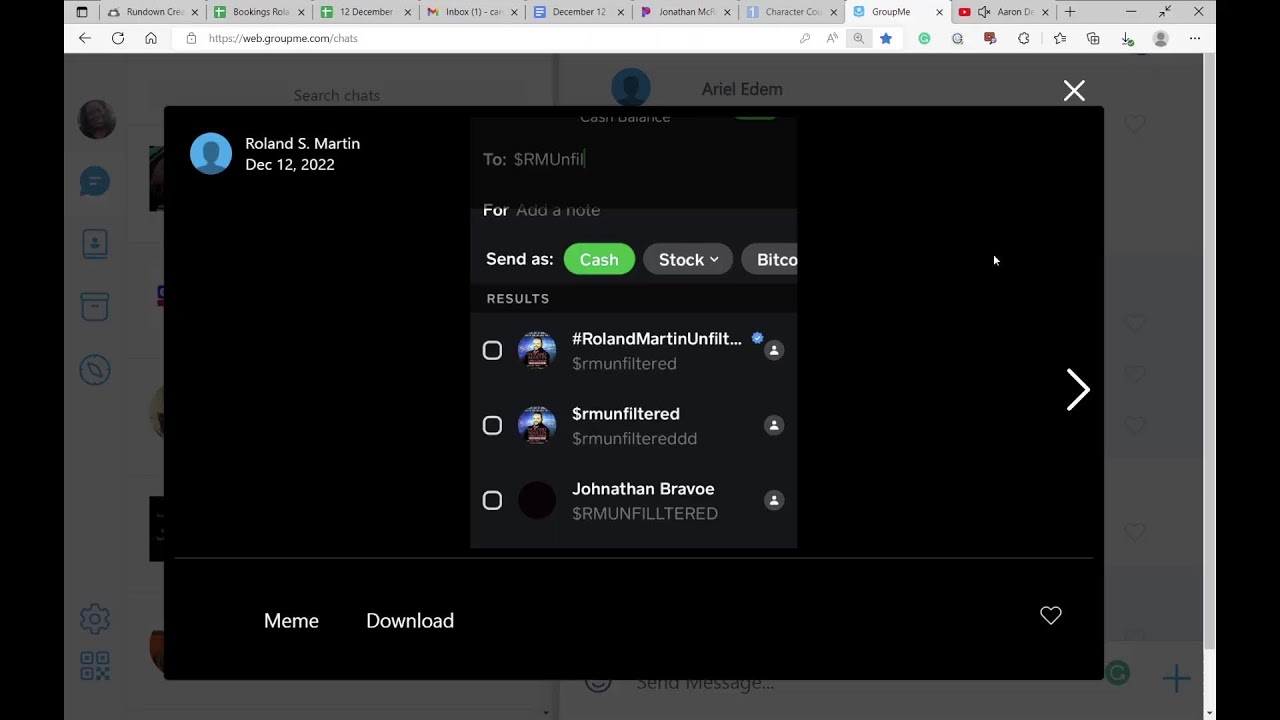This screenshot has width=1280, height=720.
Task: Open the Chats section in the GroupMe sidebar
Action: click(x=95, y=182)
